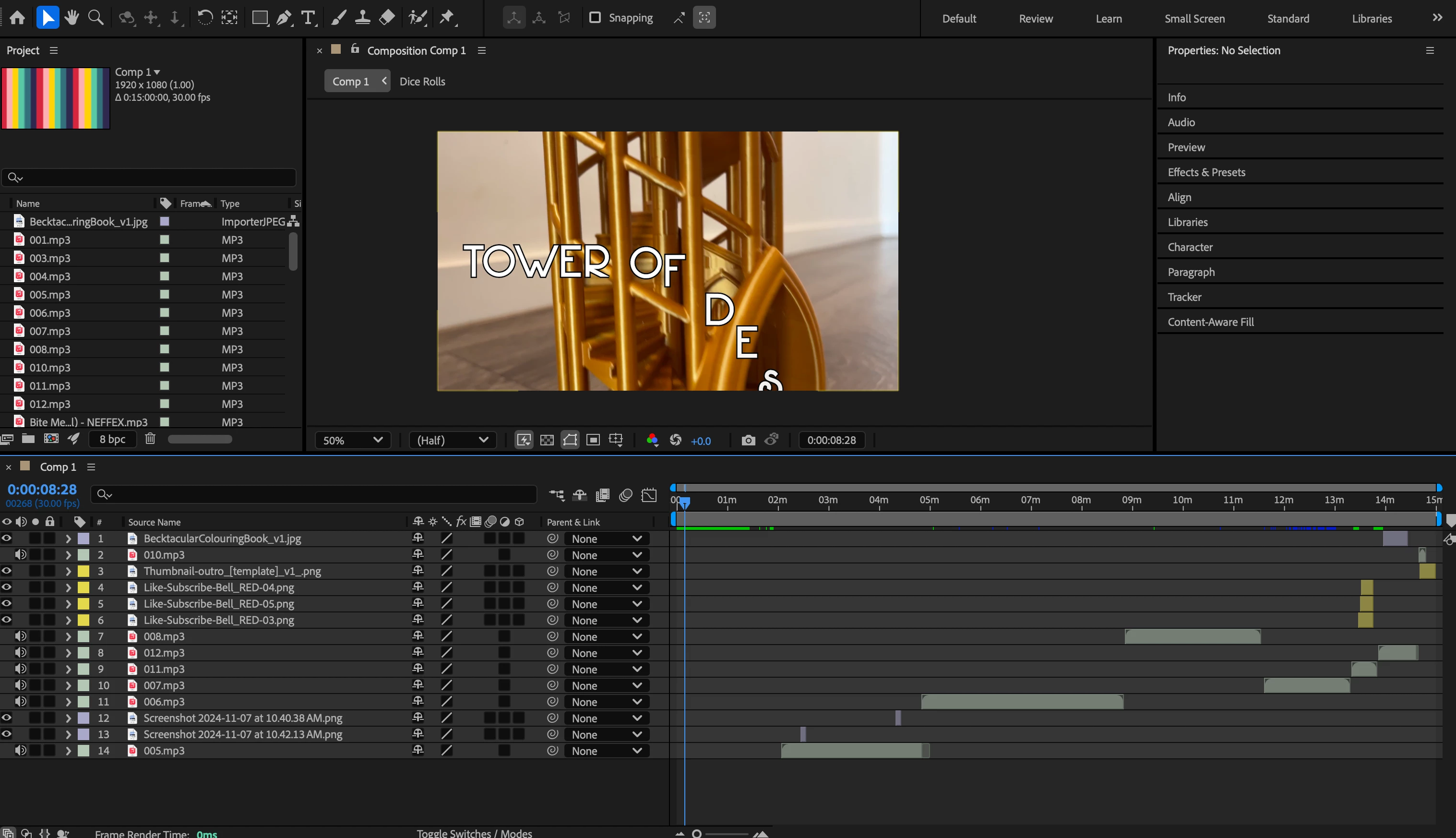Enable the Snapping checkbox
This screenshot has width=1456, height=838.
[x=595, y=18]
